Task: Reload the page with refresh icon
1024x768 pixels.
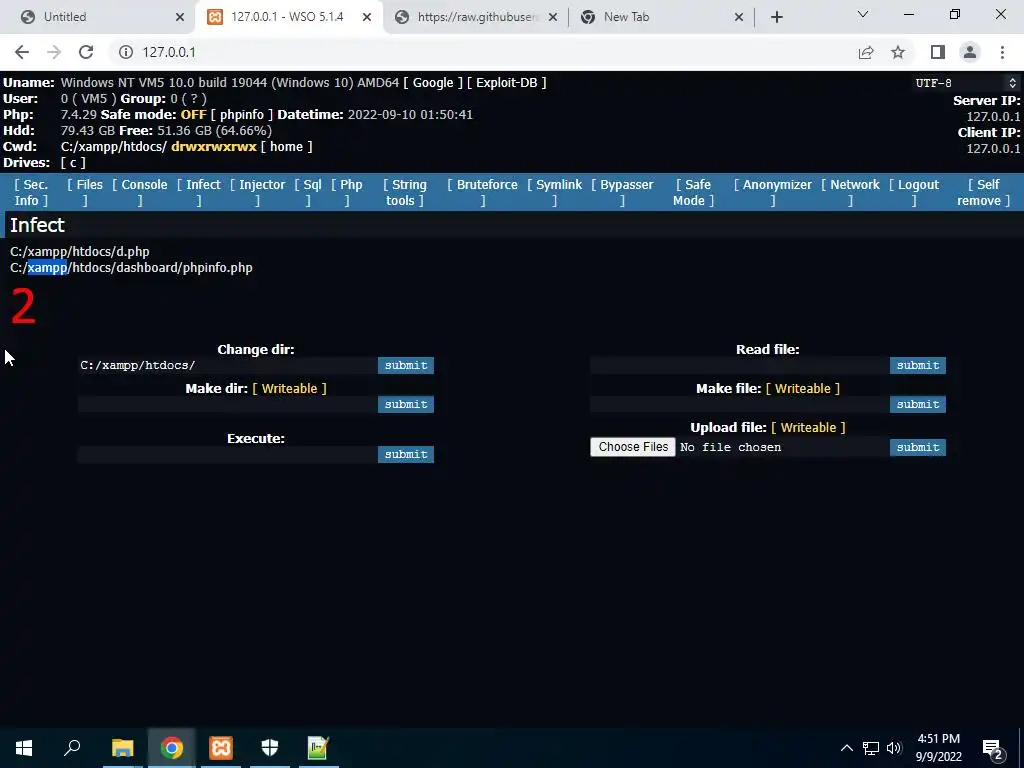Action: click(86, 52)
